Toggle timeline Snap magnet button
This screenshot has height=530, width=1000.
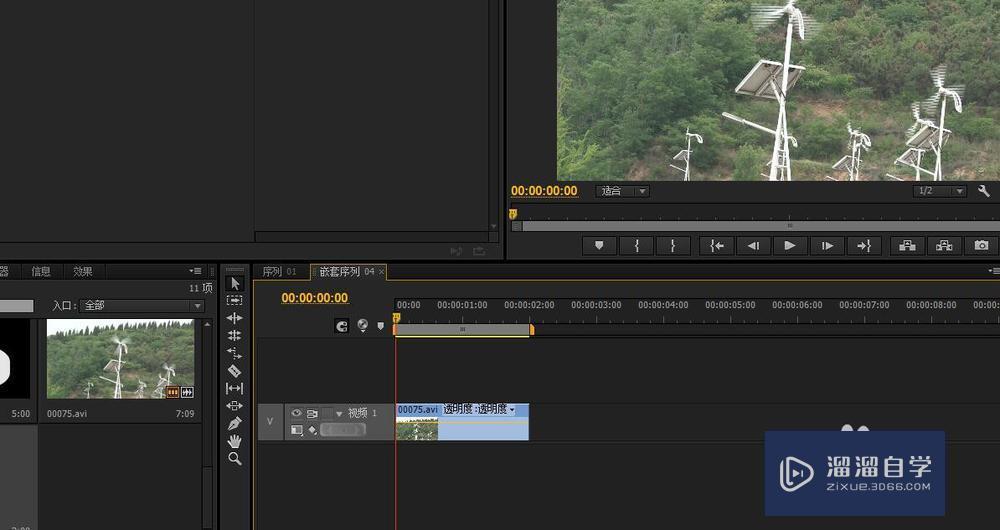click(x=342, y=325)
